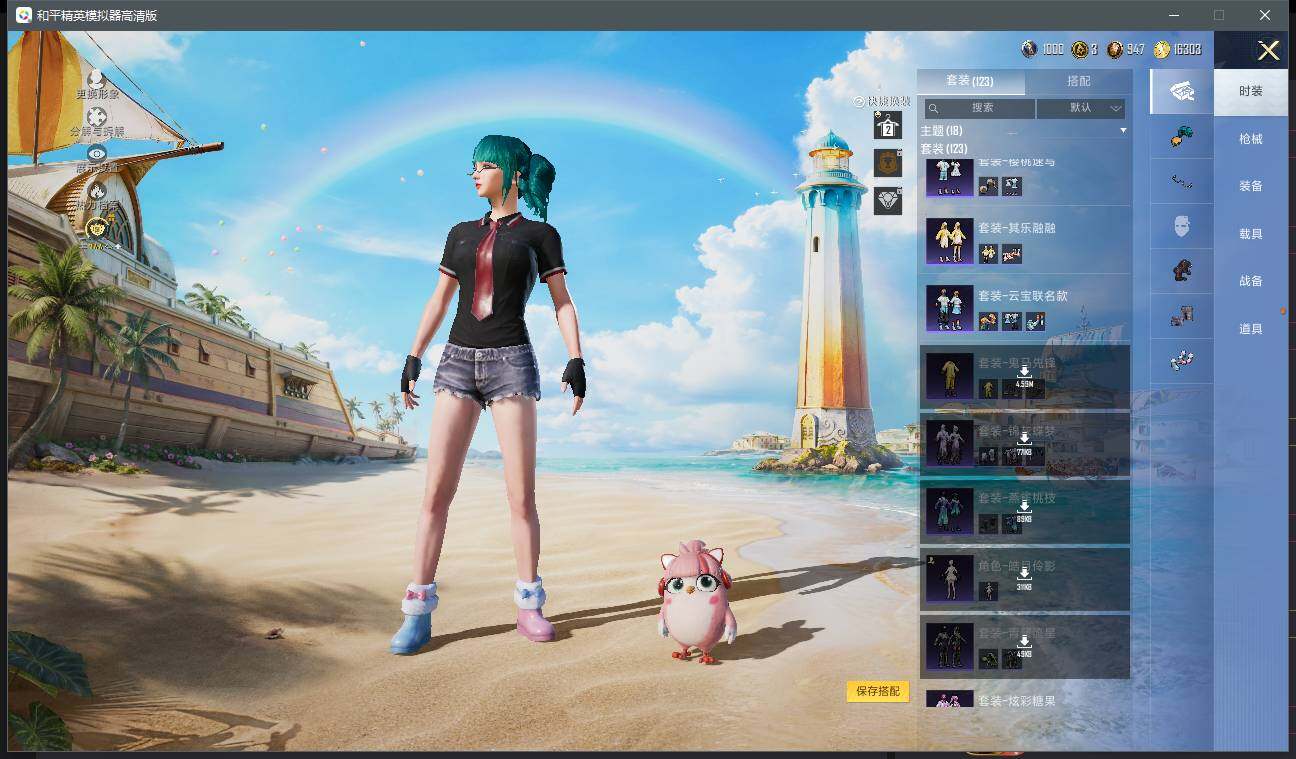The image size is (1296, 759).
Task: Click the 947 currency icon
Action: (1115, 49)
